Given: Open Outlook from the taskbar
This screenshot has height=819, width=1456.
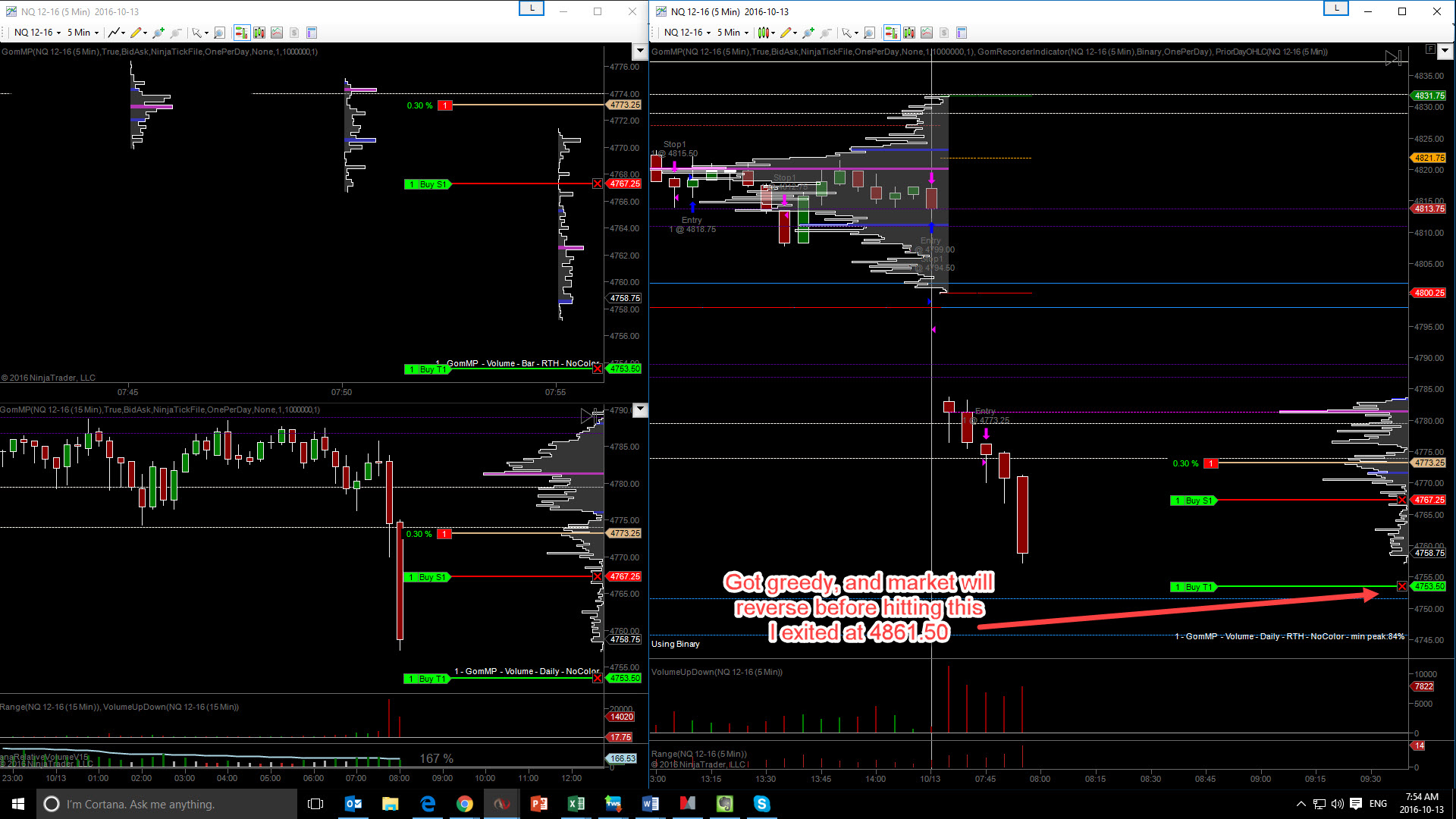Looking at the screenshot, I should coord(353,804).
